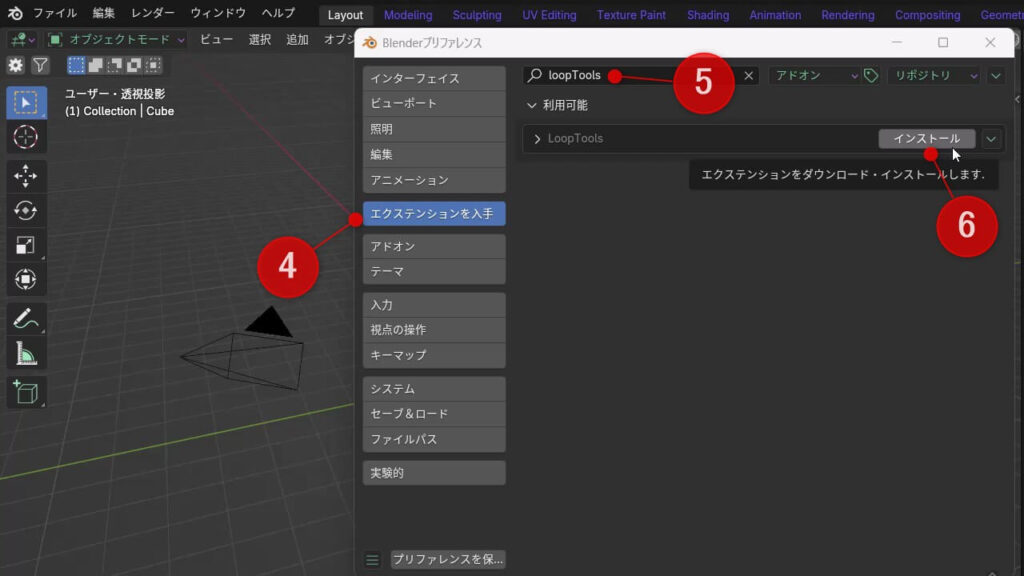Open the tweak settings gear icon
This screenshot has height=576, width=1024.
tap(16, 64)
